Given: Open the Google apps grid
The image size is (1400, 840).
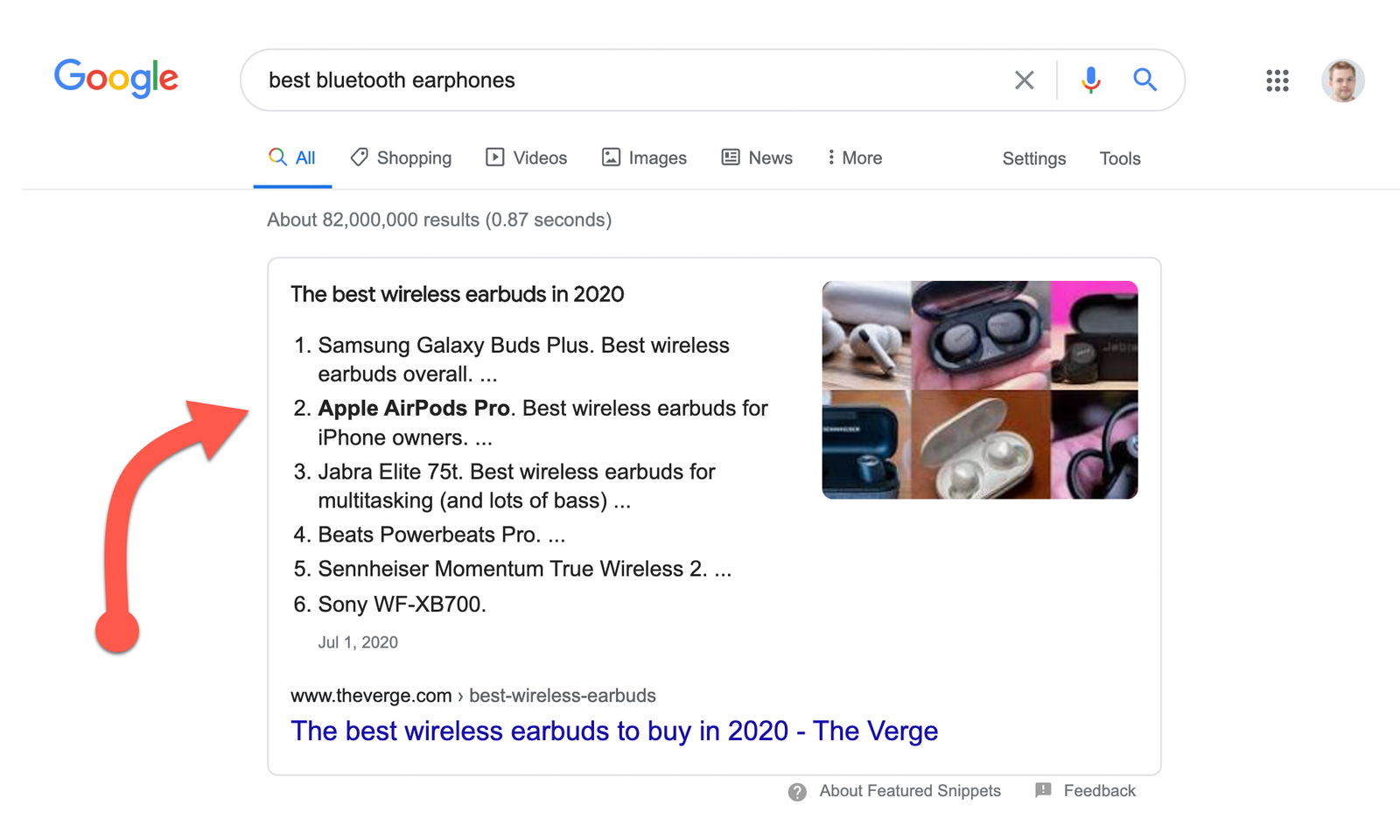Looking at the screenshot, I should [x=1277, y=80].
